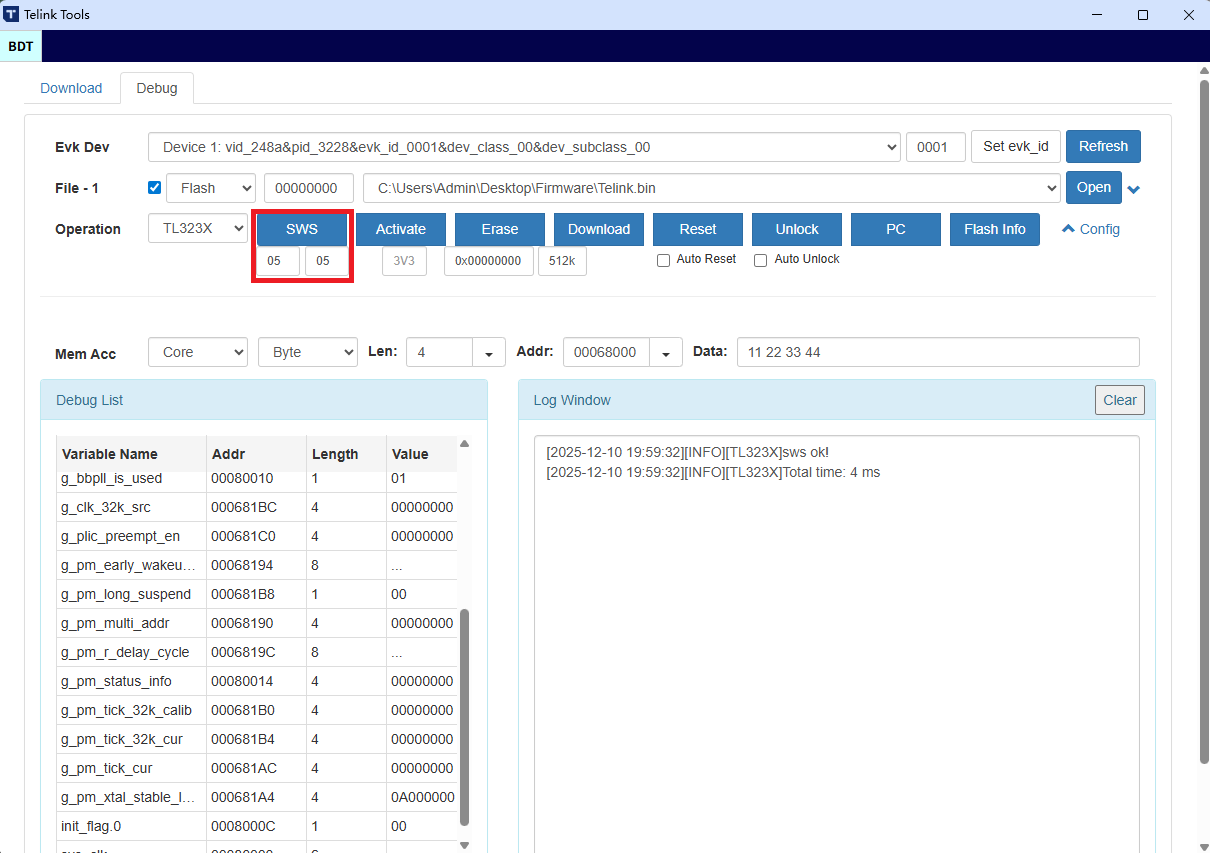1210x853 pixels.
Task: Reset the connected device
Action: 697,229
